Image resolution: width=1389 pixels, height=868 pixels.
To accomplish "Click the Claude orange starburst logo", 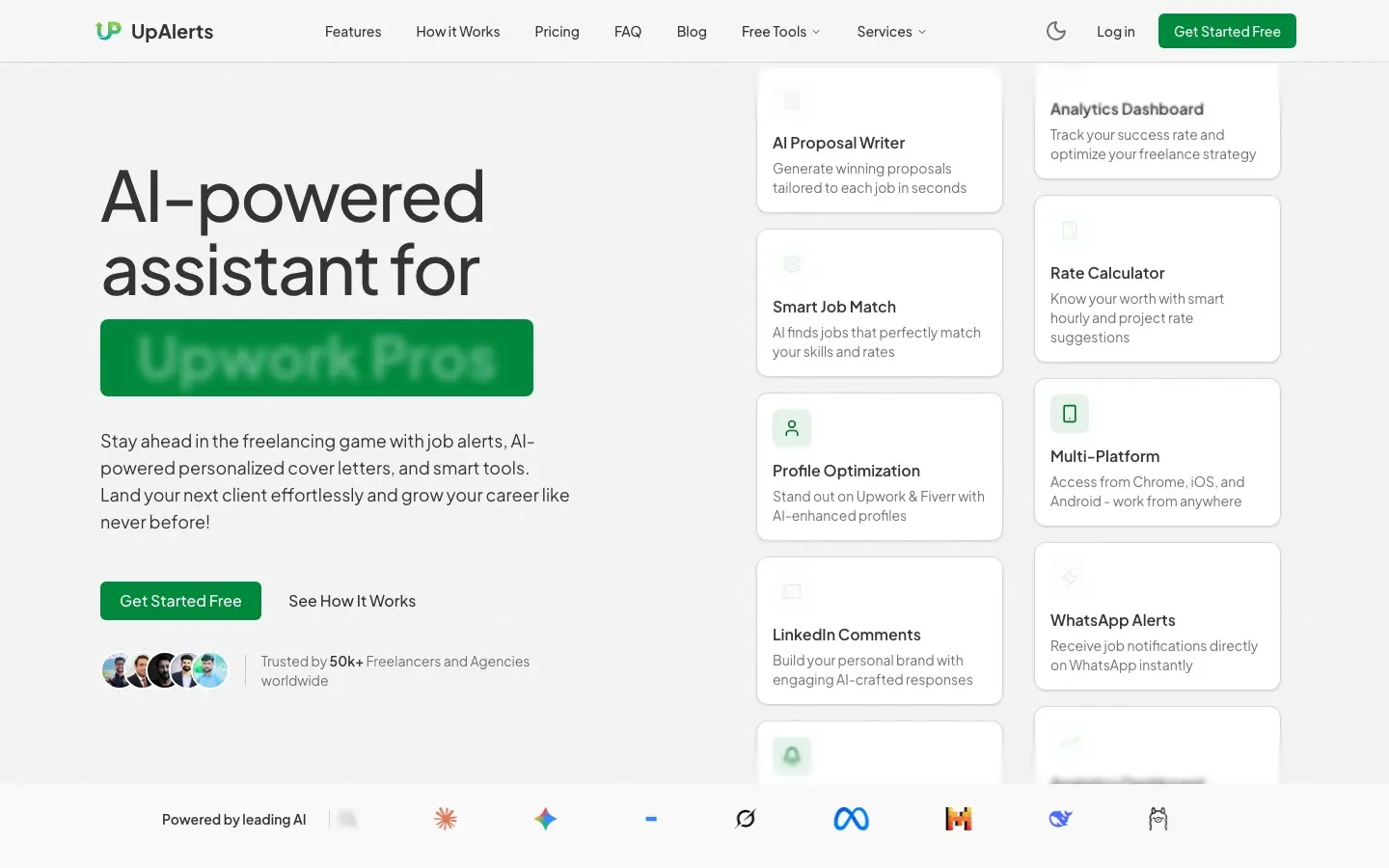I will [x=446, y=819].
